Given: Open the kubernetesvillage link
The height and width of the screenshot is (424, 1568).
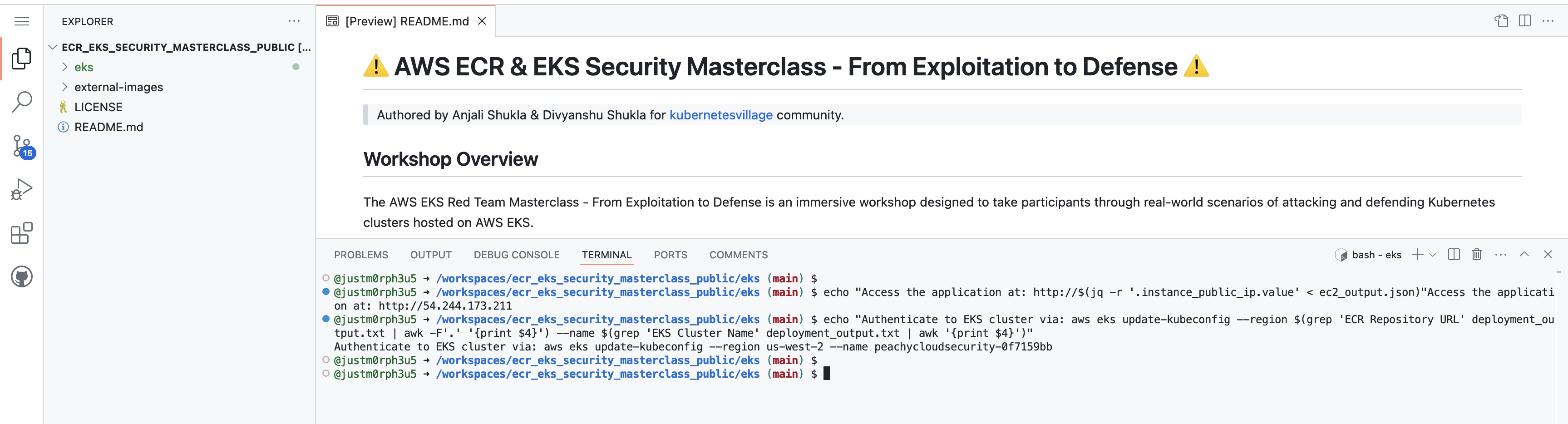Looking at the screenshot, I should click(x=720, y=115).
